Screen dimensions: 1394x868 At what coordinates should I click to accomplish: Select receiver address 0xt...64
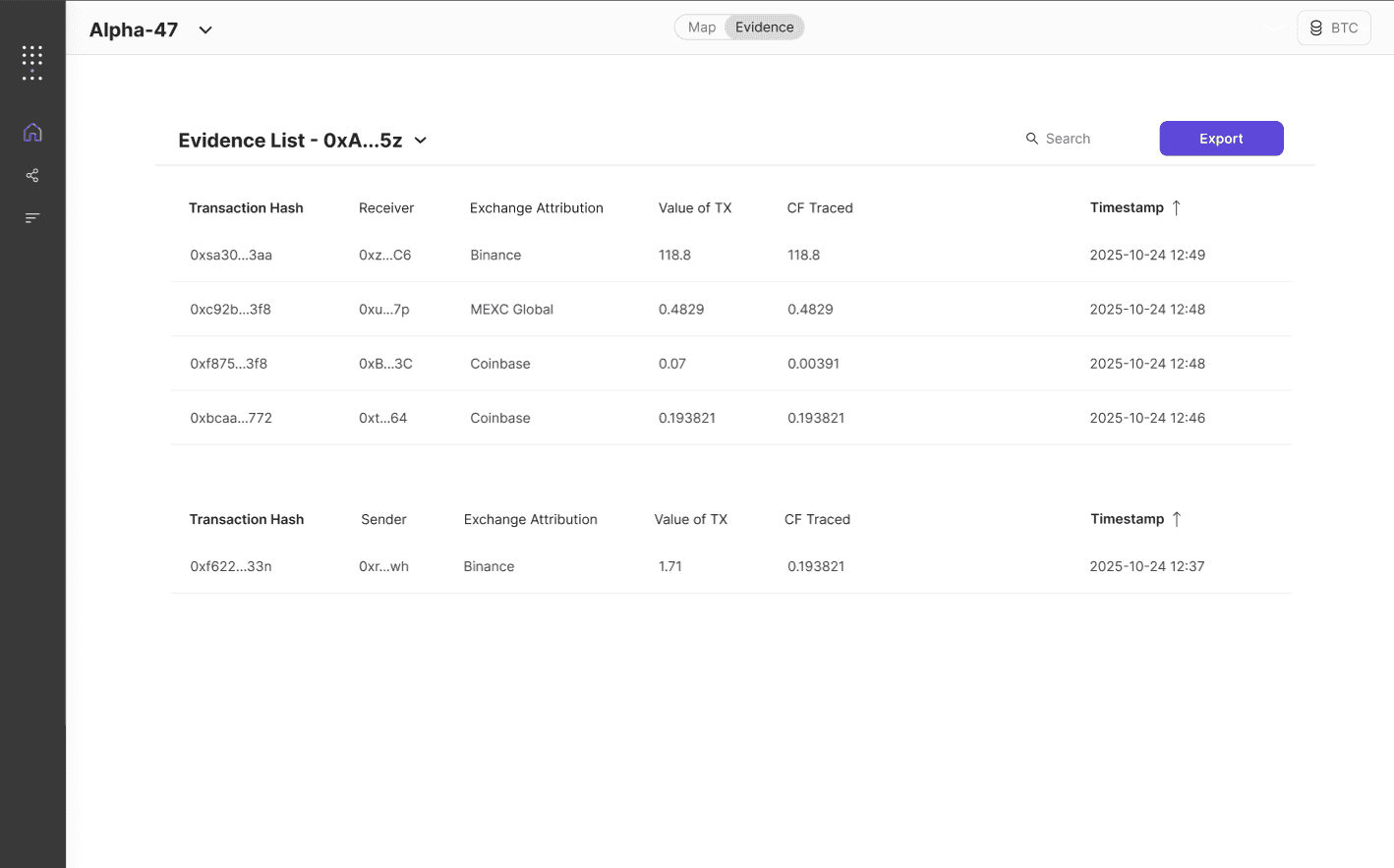click(382, 418)
